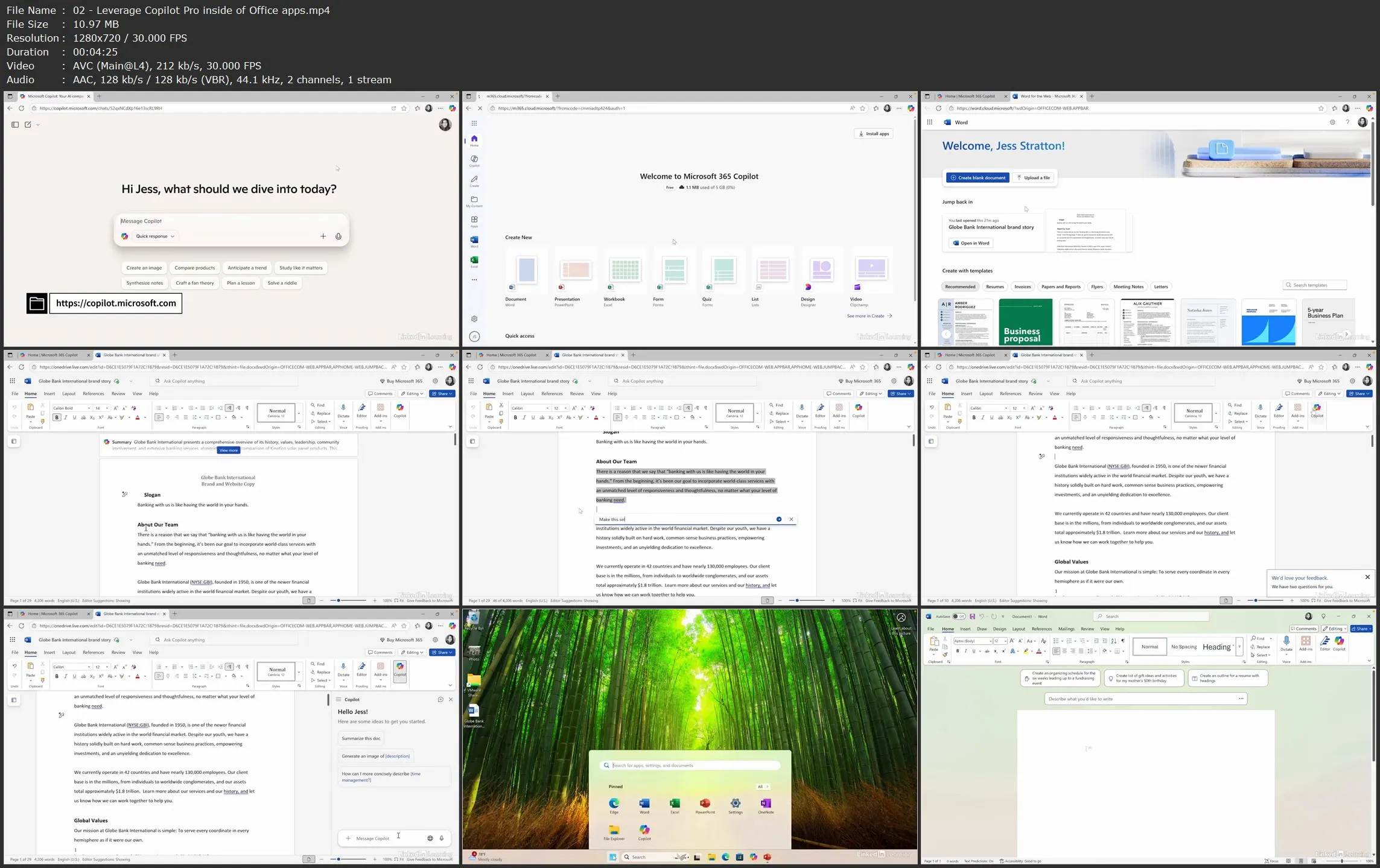Image resolution: width=1380 pixels, height=868 pixels.
Task: Click the globe icon in Copilot pane message box
Action: click(x=430, y=838)
